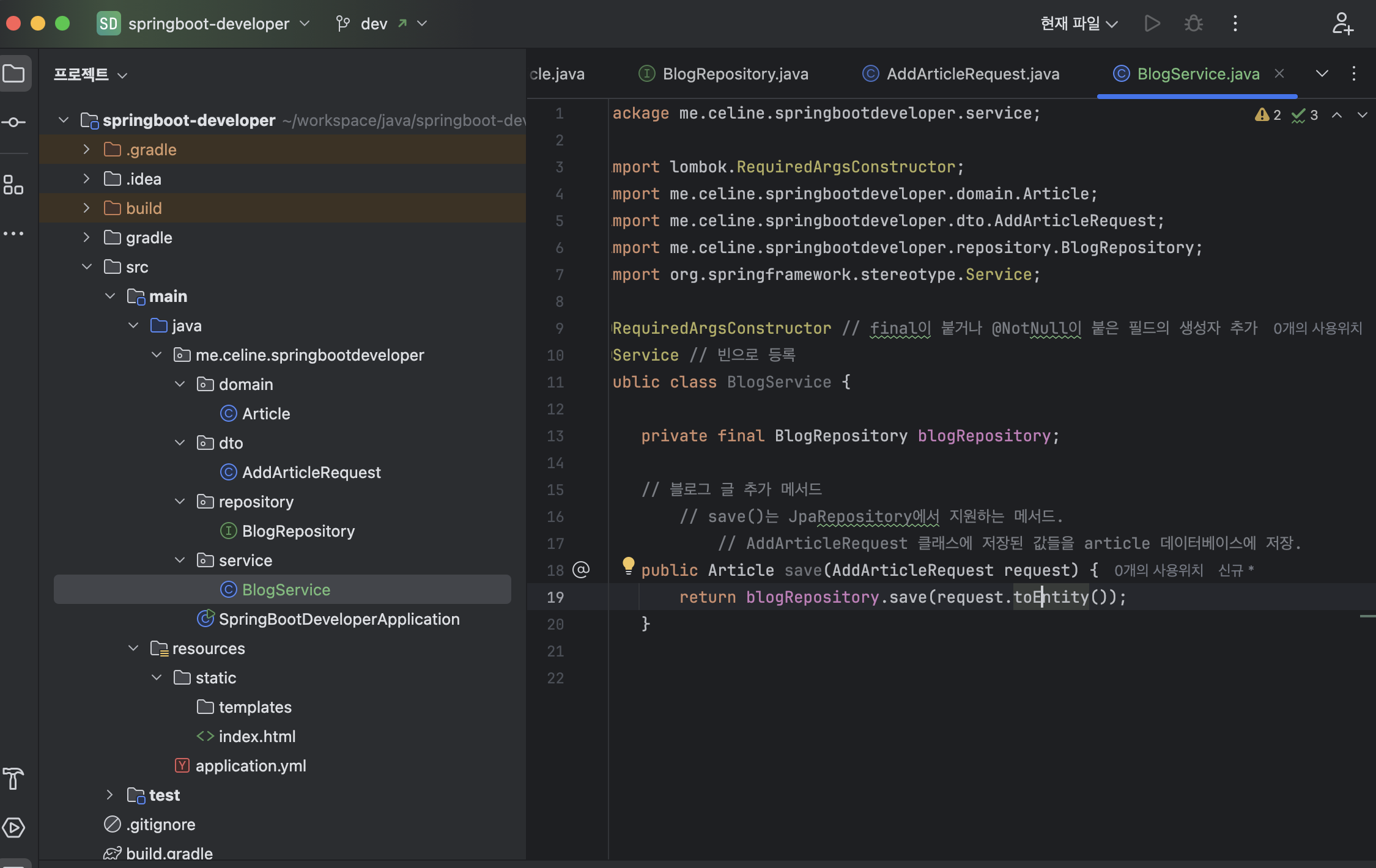Viewport: 1376px width, 868px height.
Task: Expand the test folder
Action: coord(109,795)
